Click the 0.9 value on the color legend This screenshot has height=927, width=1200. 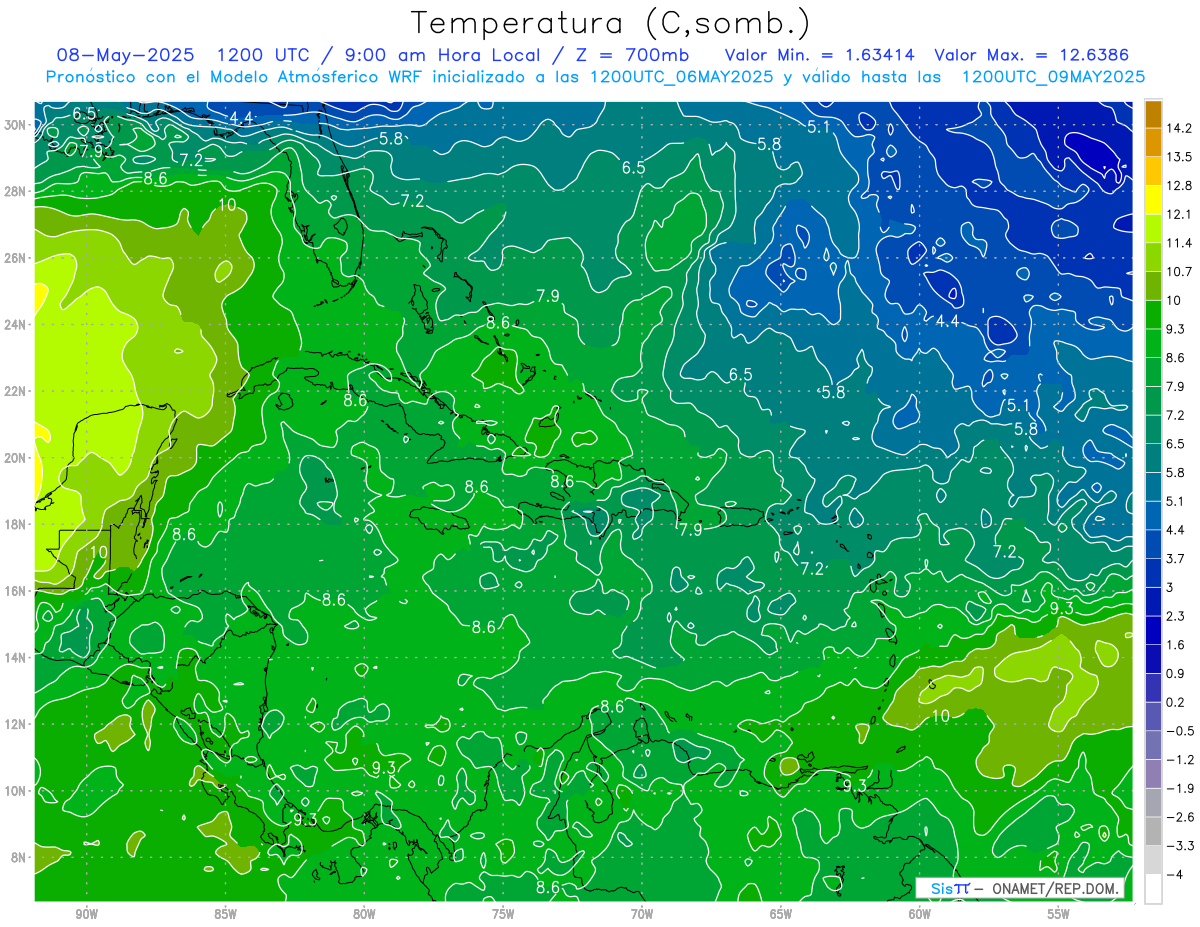point(1176,674)
